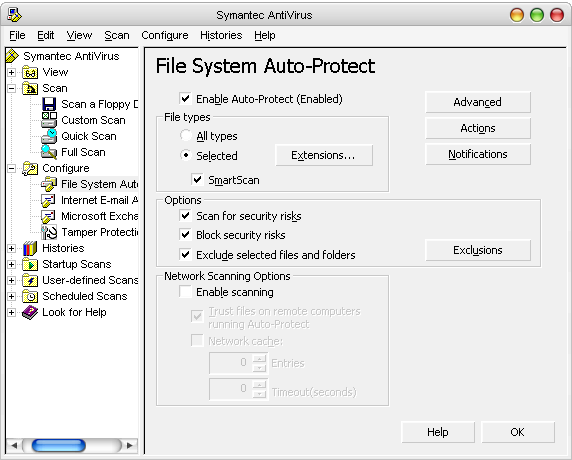Expand the Look for Help tree node
572x460 pixels.
point(12,313)
